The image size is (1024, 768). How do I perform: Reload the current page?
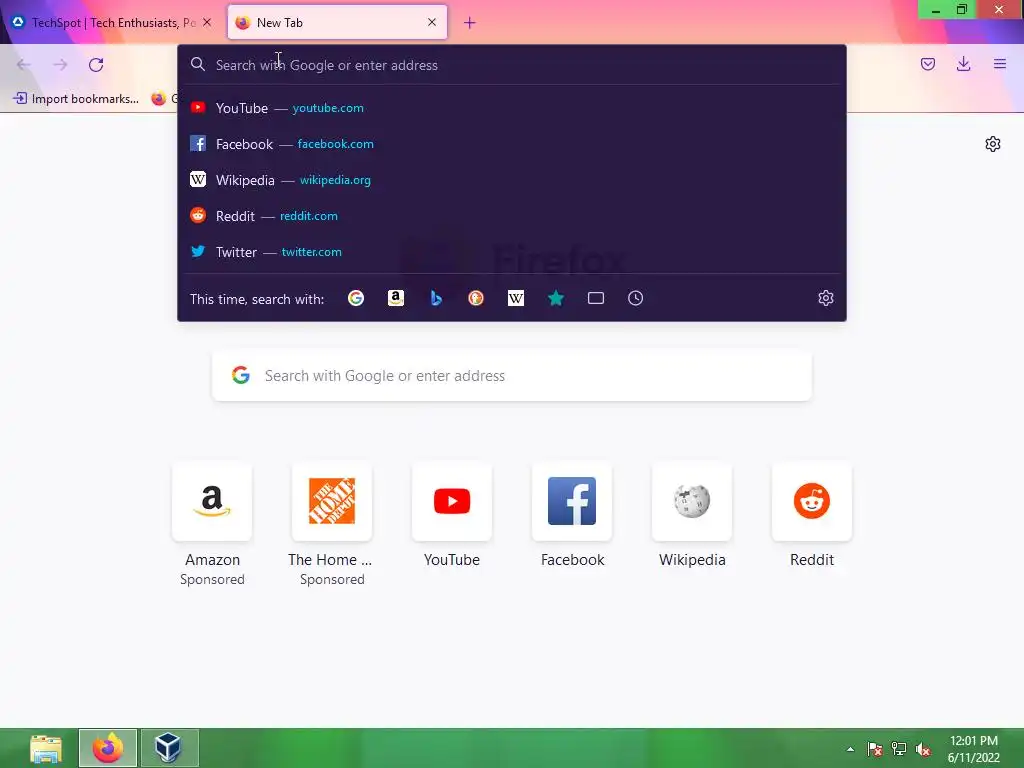[96, 65]
